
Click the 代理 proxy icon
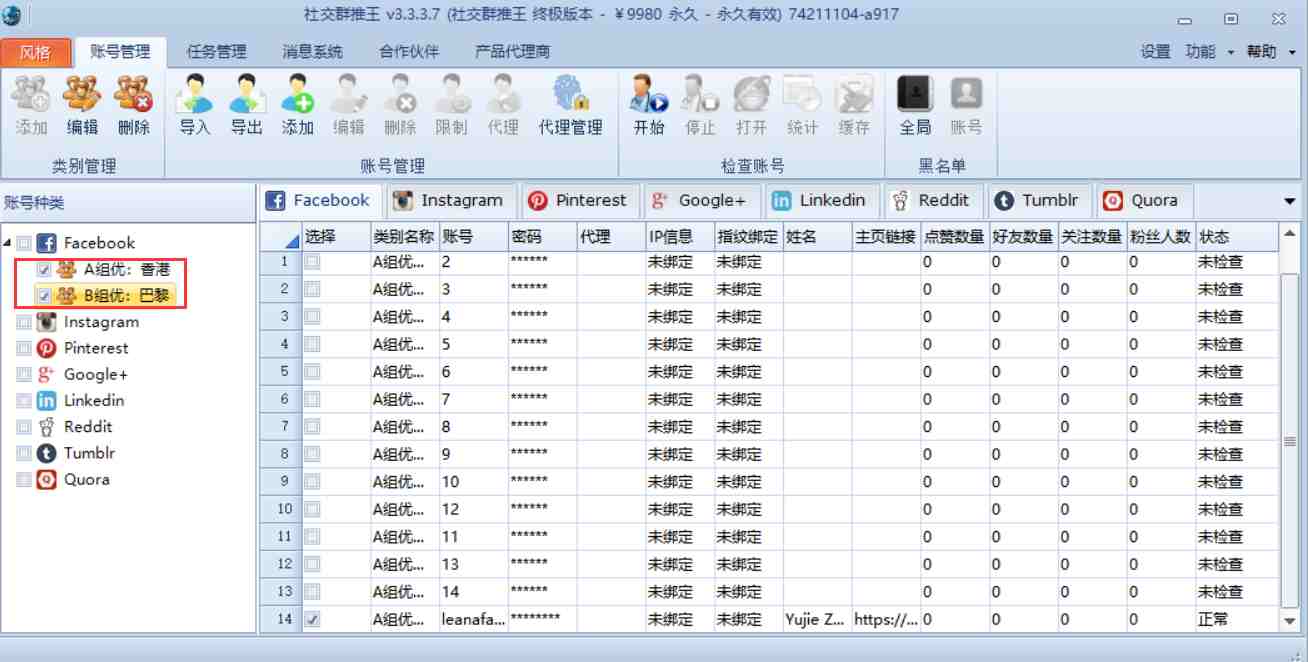point(503,95)
